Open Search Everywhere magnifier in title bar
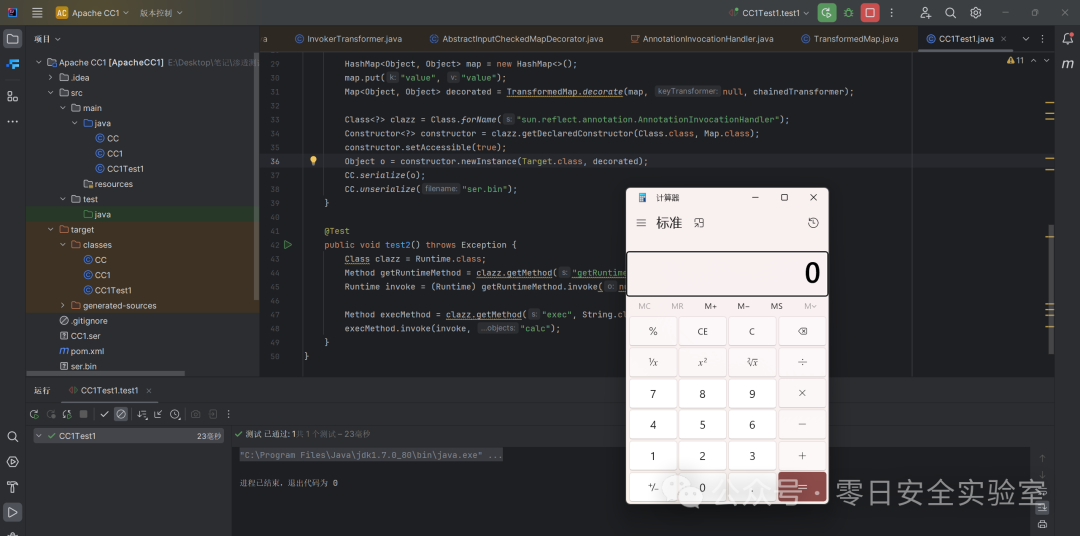The height and width of the screenshot is (536, 1080). (x=951, y=12)
